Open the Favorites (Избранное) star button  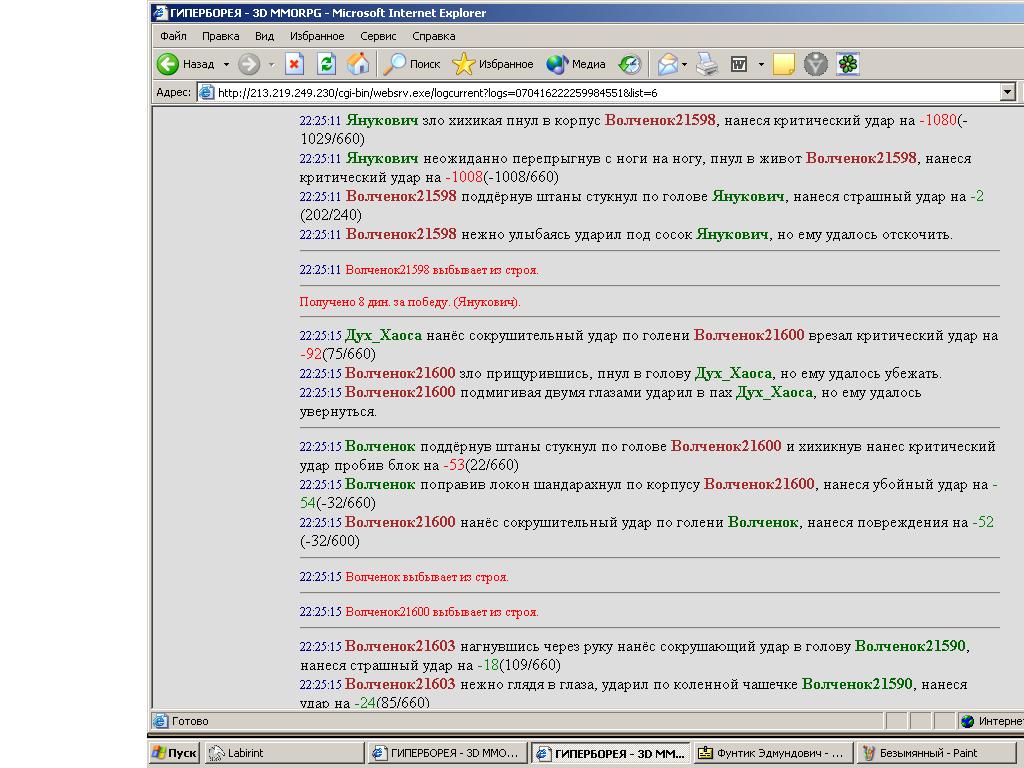click(x=493, y=64)
